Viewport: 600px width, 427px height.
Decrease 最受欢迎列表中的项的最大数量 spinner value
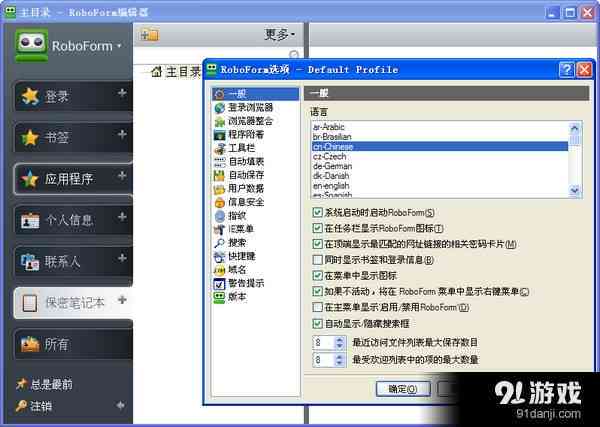click(x=340, y=363)
